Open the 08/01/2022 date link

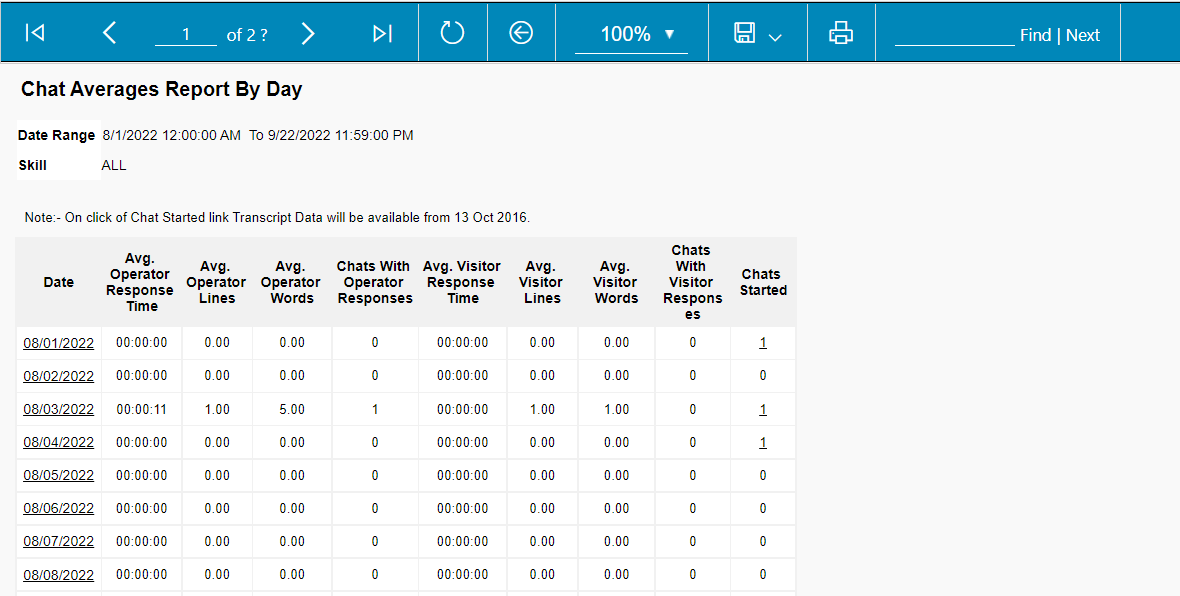point(59,343)
